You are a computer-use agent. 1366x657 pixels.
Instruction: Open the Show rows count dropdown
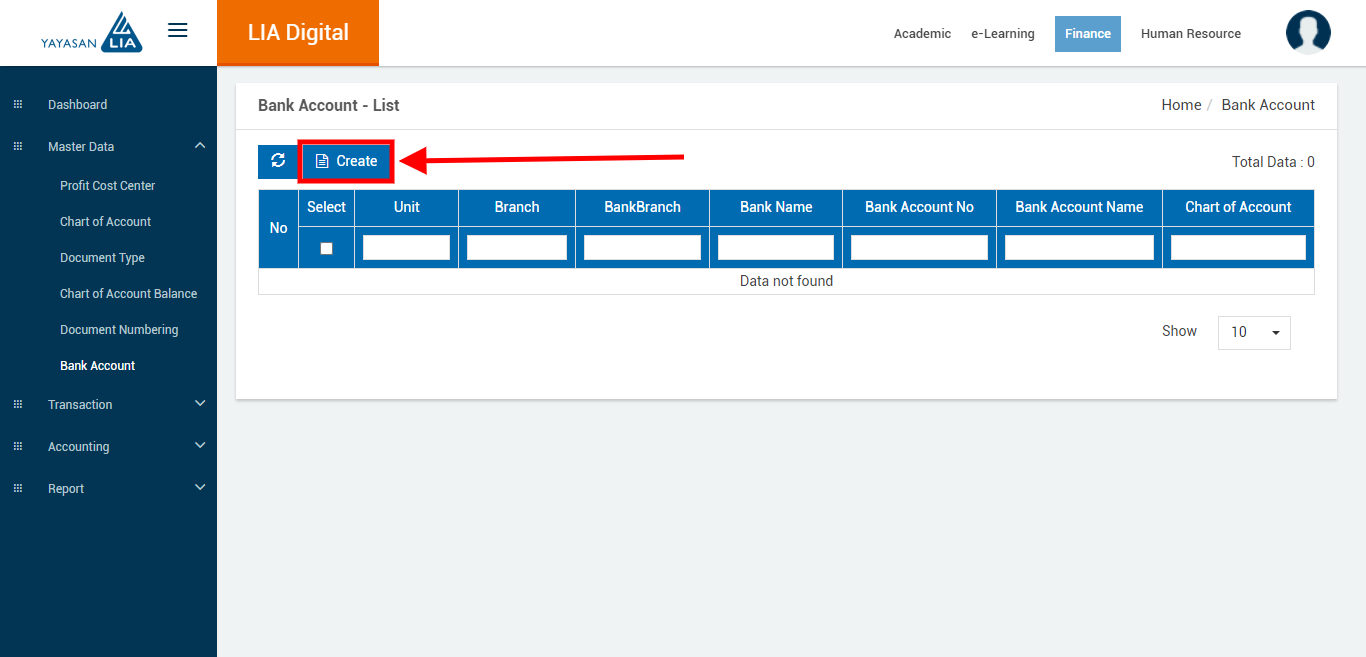point(1254,332)
